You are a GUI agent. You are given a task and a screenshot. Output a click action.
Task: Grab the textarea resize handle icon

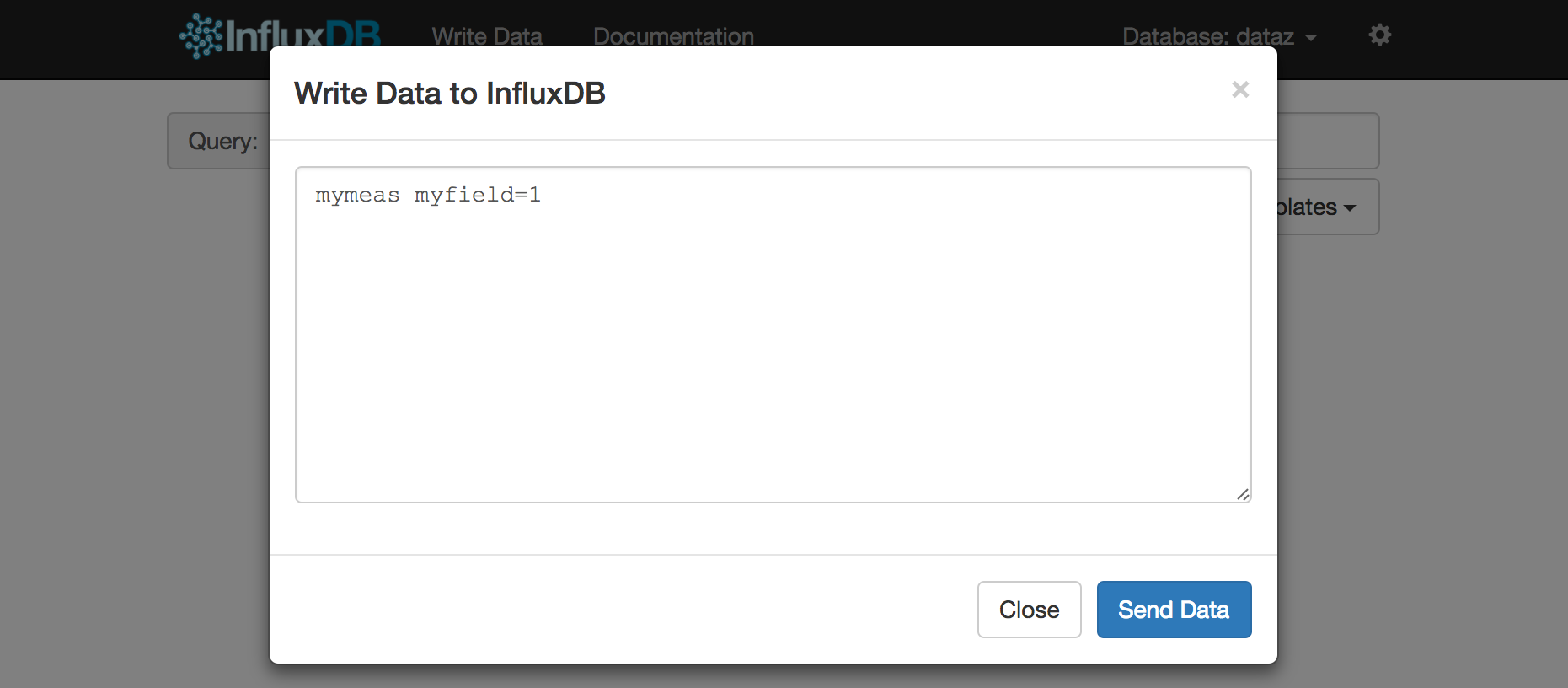coord(1243,494)
